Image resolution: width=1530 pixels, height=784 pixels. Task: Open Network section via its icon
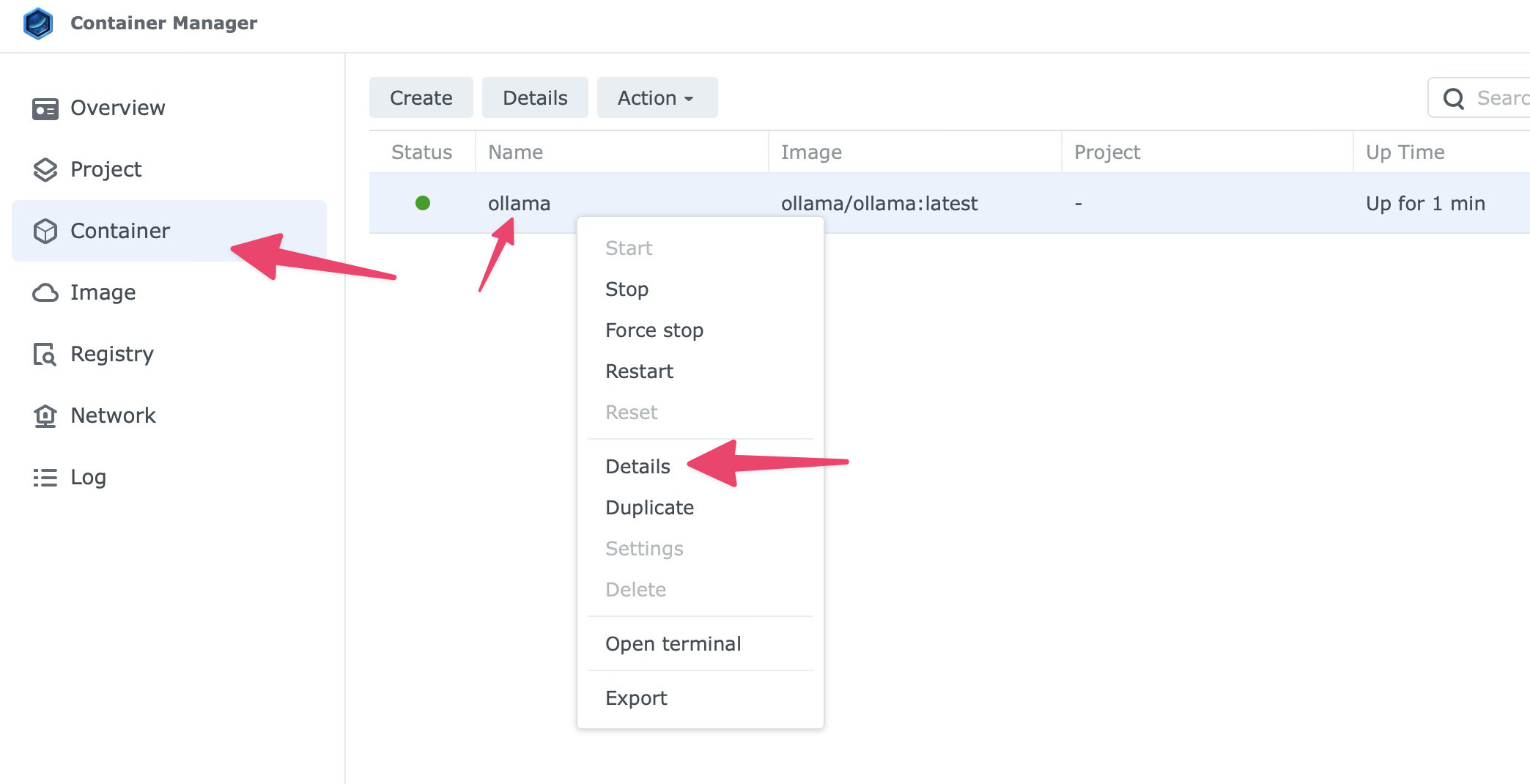[x=45, y=416]
